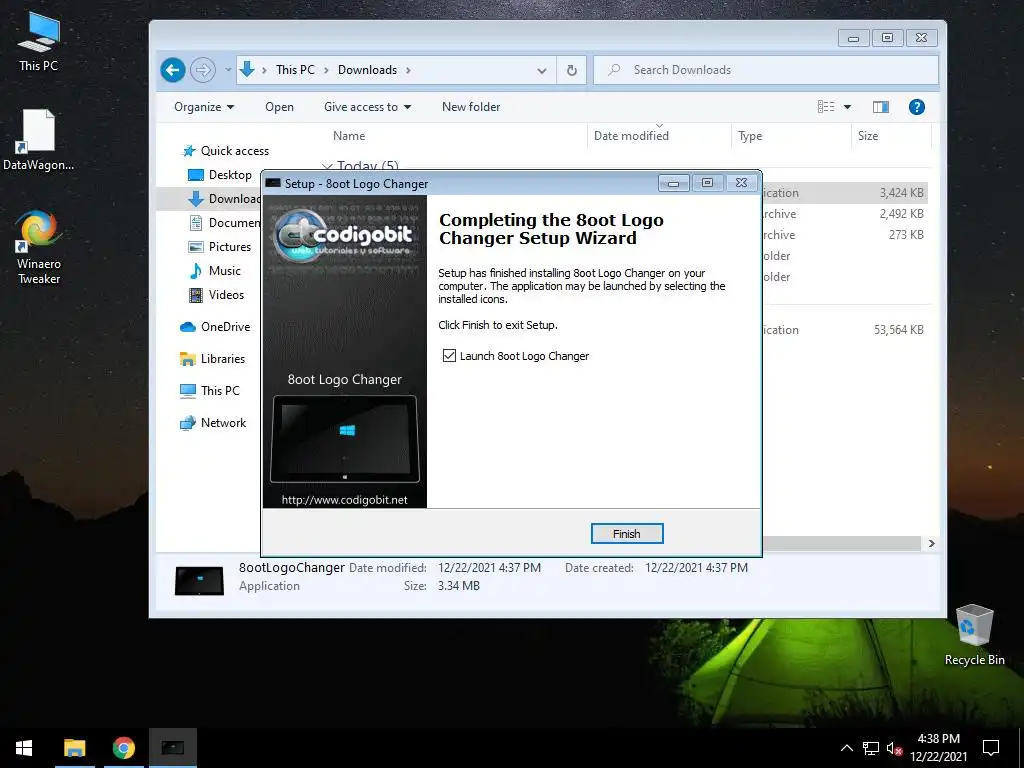Select This PC in navigation pane
Image resolution: width=1024 pixels, height=768 pixels.
tap(210, 391)
